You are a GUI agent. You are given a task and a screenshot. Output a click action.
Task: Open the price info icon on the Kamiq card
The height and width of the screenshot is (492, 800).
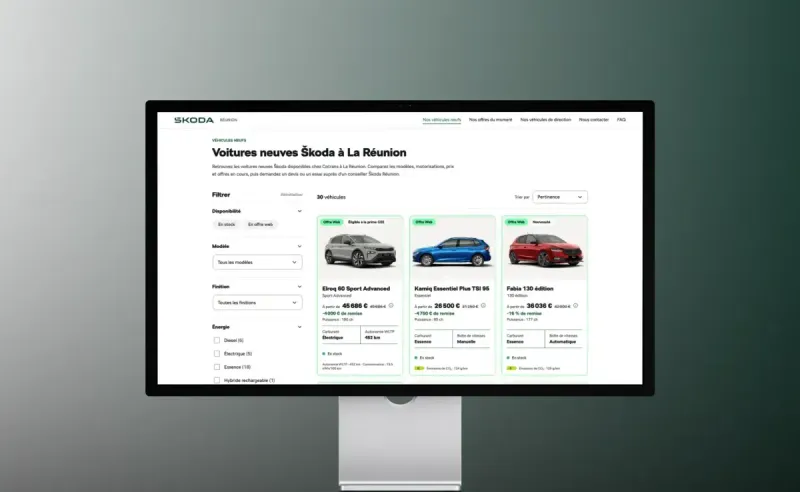point(483,306)
